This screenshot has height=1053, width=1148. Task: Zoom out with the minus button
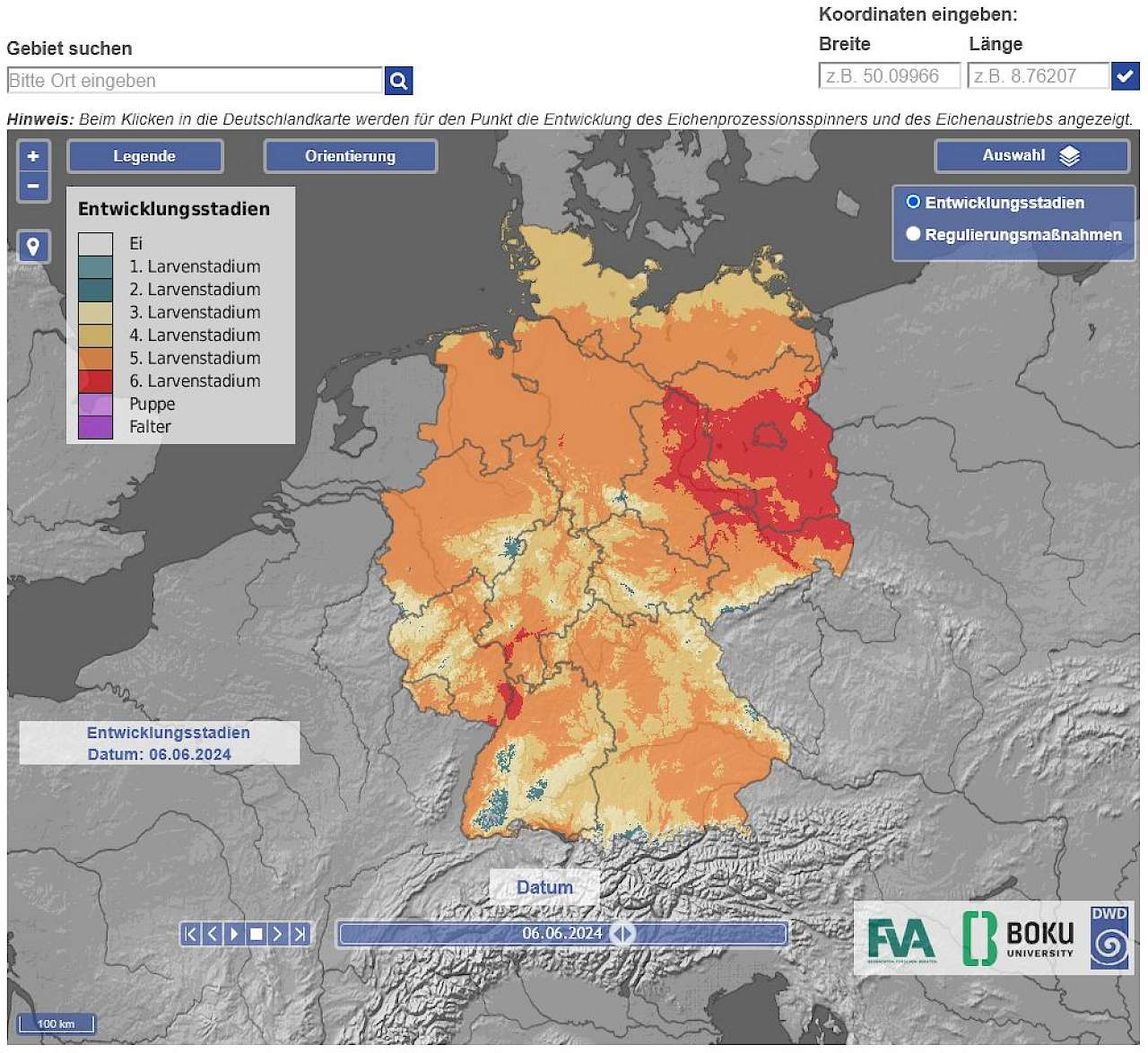(33, 186)
